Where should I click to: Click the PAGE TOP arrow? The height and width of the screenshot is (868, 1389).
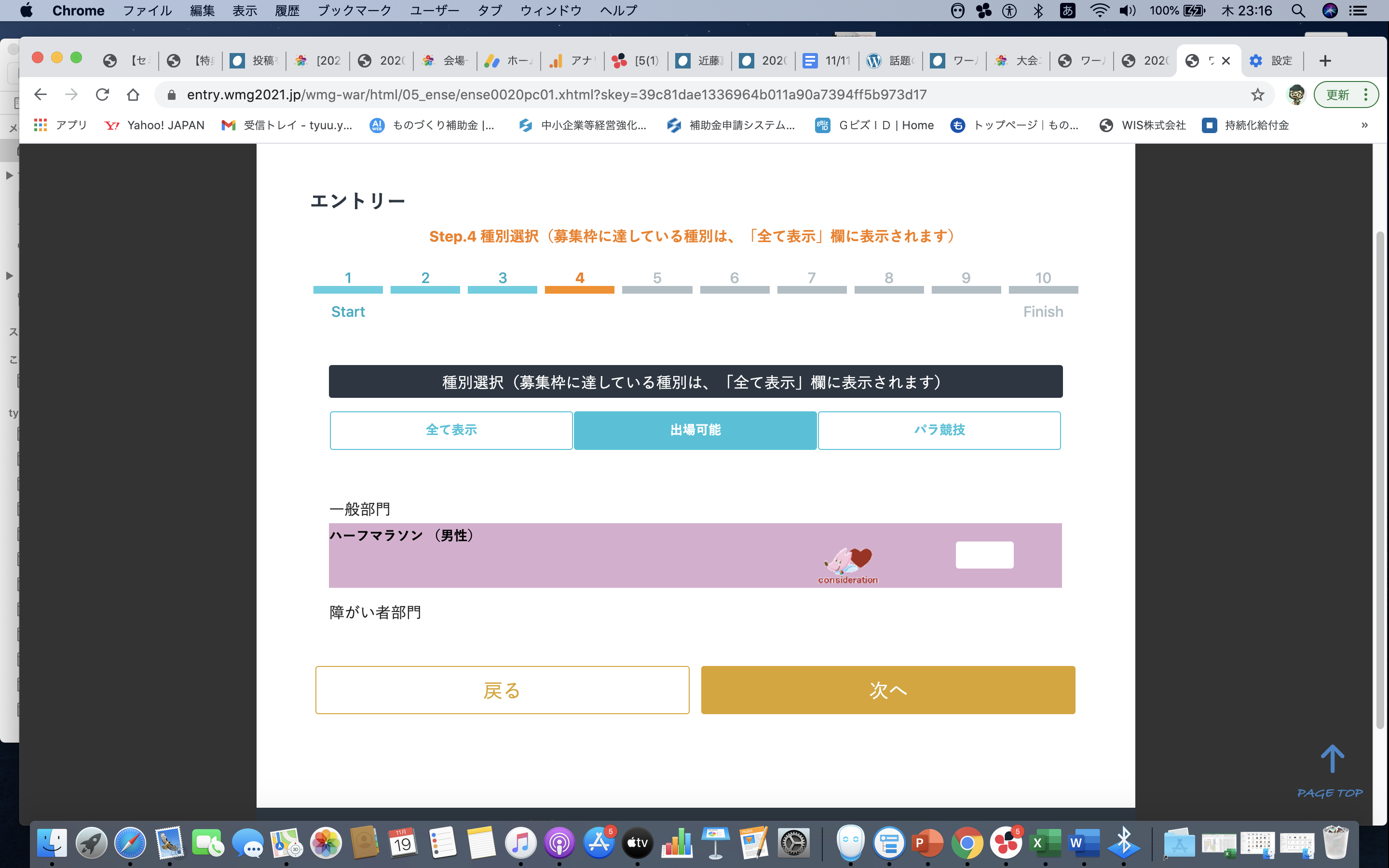pos(1331,771)
